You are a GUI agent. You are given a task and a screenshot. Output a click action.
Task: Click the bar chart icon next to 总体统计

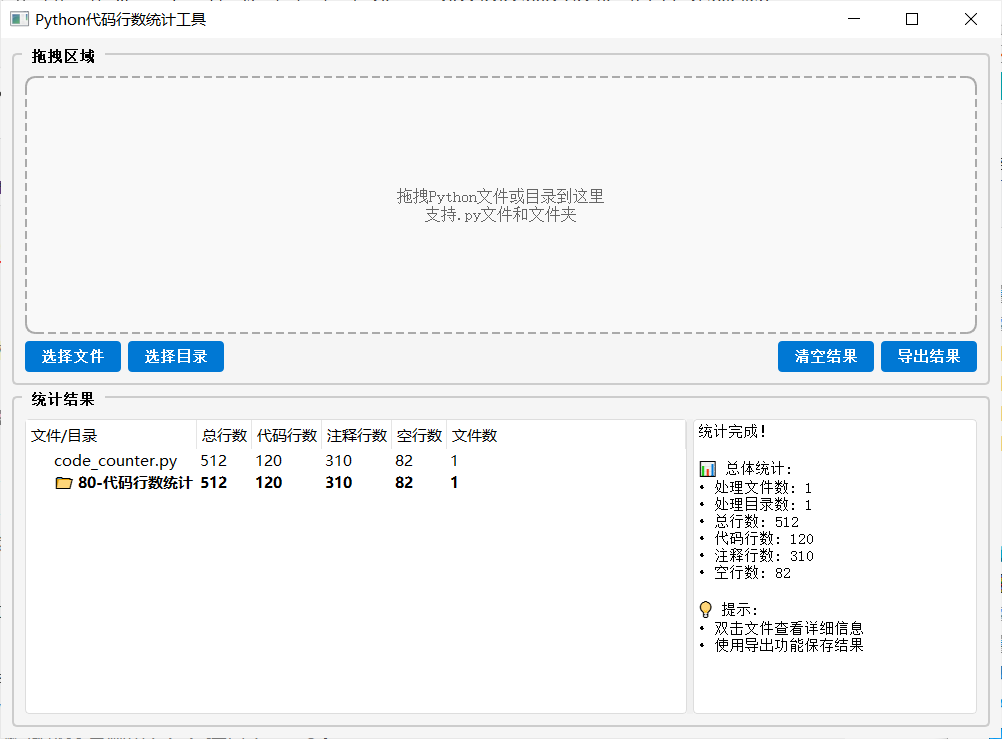point(706,471)
